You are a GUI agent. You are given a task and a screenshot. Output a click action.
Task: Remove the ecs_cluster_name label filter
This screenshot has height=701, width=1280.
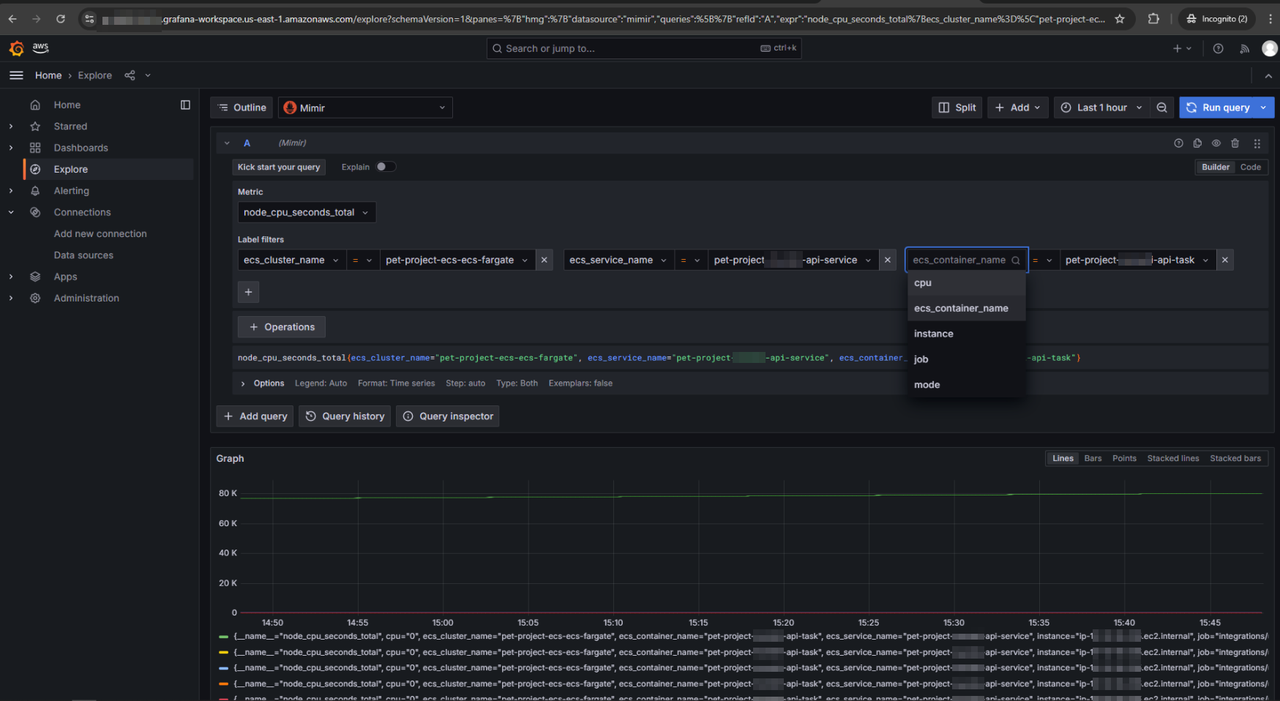tap(544, 260)
